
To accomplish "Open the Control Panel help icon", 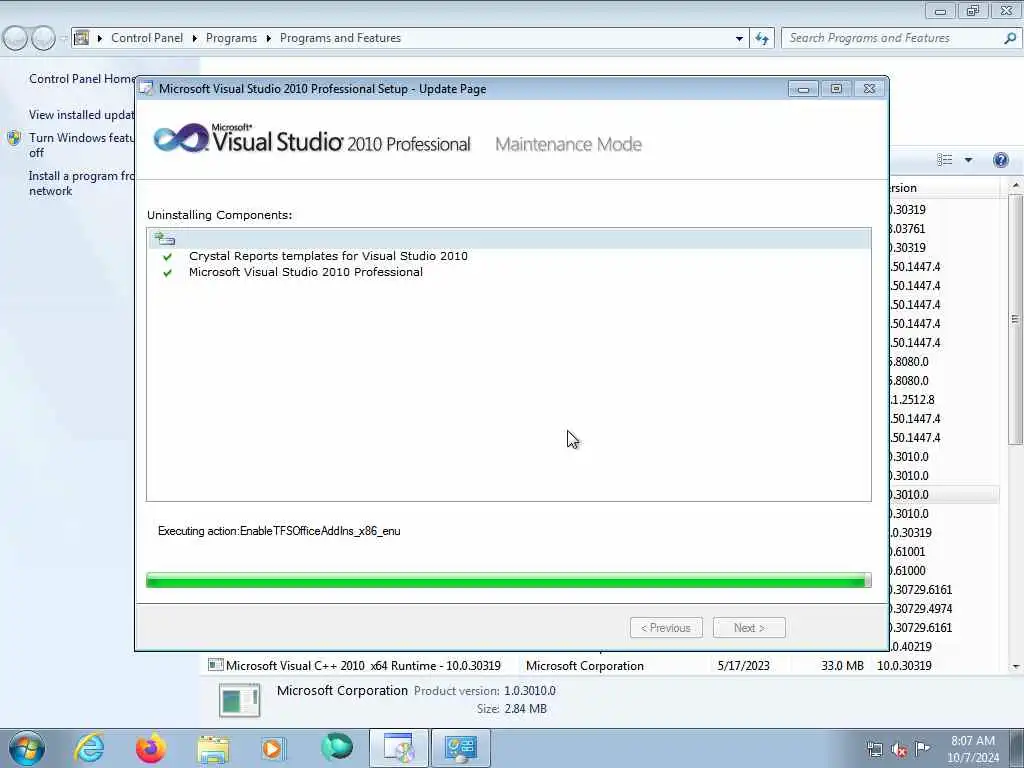I will tap(1000, 160).
